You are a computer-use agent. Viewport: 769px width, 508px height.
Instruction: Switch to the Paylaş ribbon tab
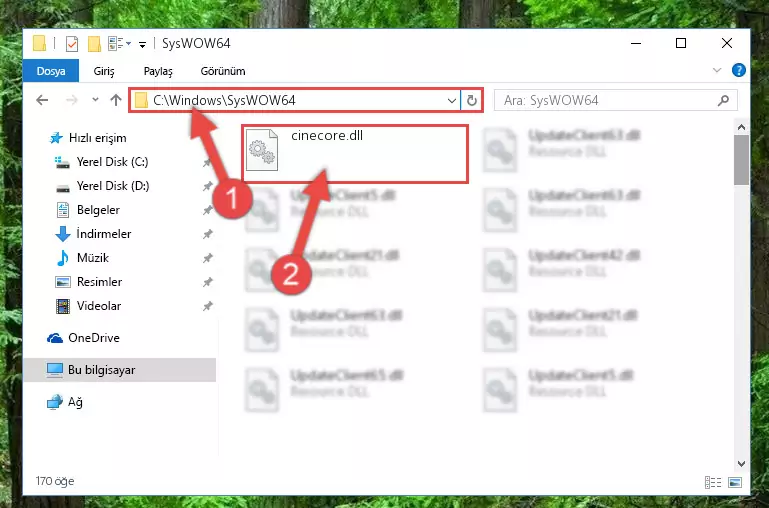[158, 71]
